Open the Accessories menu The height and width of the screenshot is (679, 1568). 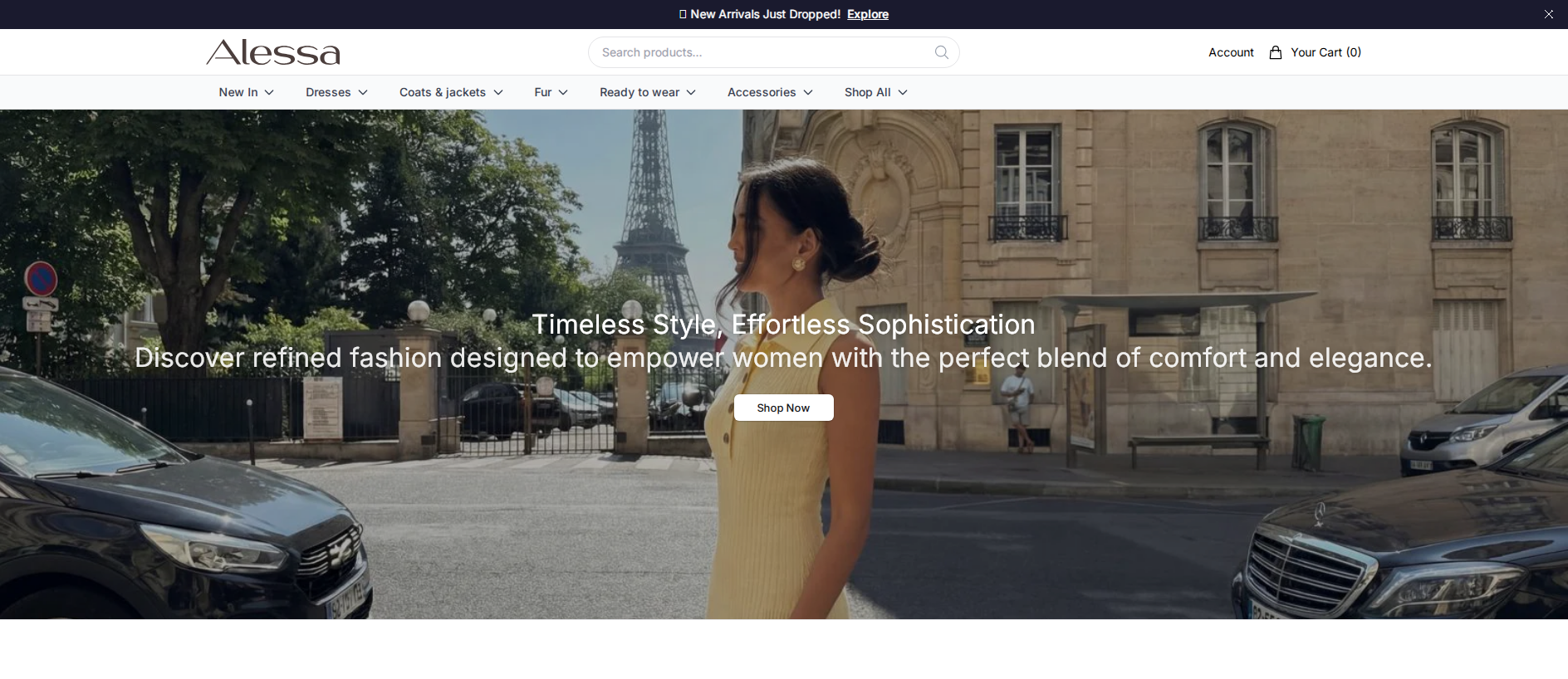coord(762,92)
